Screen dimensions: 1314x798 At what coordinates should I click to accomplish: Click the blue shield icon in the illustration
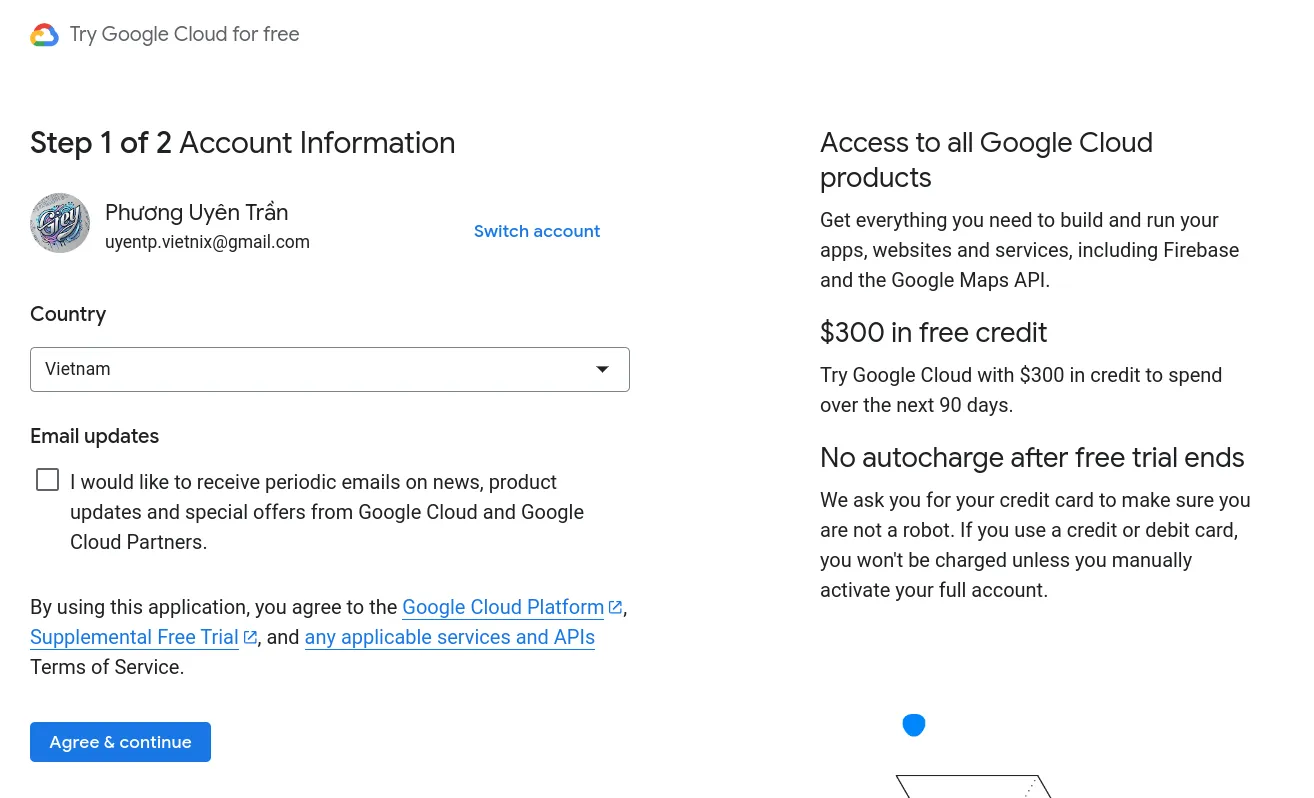click(x=914, y=725)
